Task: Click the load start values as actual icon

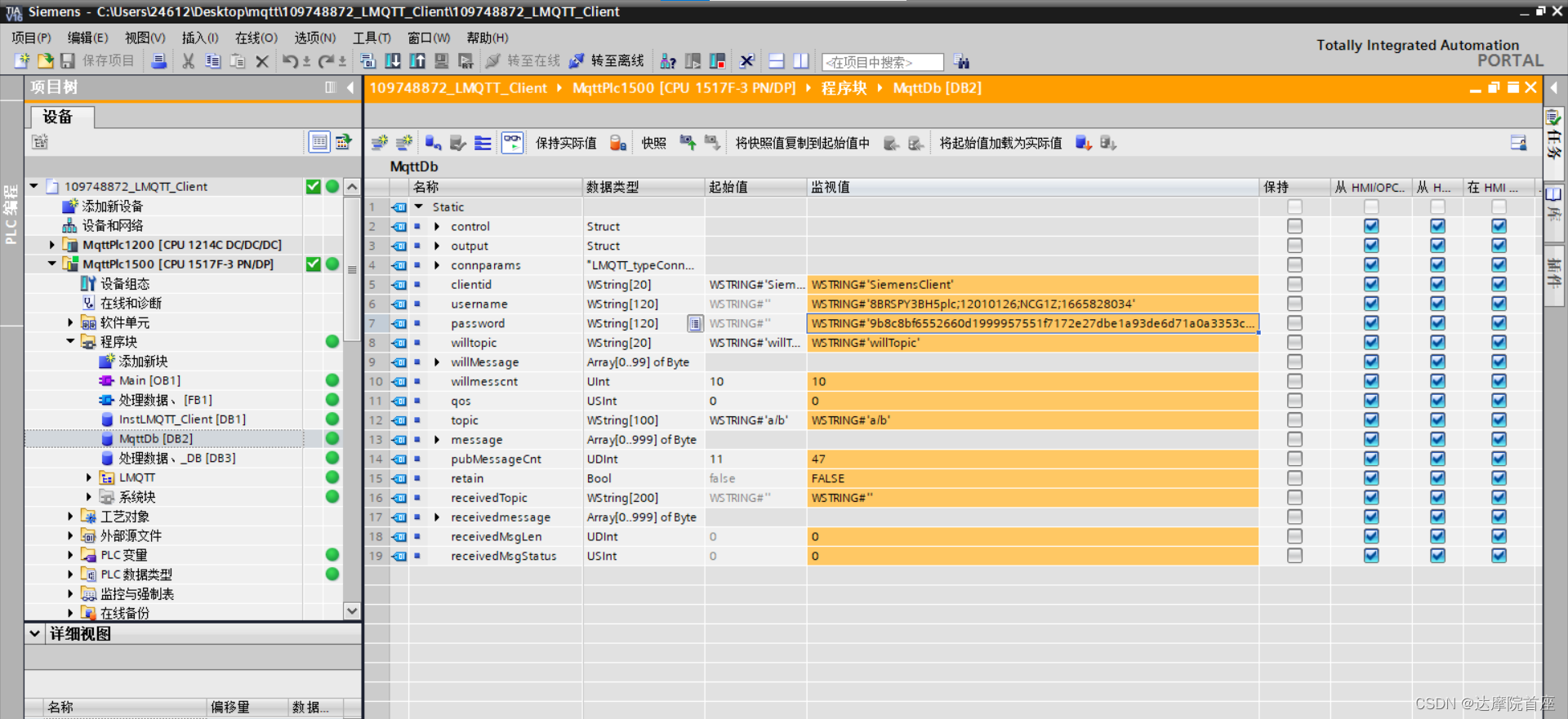Action: (1084, 143)
